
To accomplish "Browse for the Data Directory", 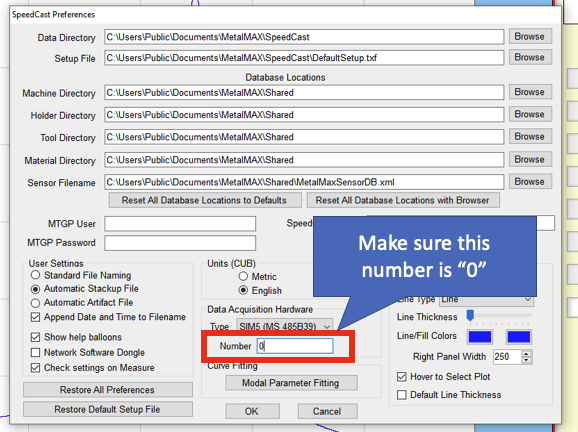I will click(530, 36).
